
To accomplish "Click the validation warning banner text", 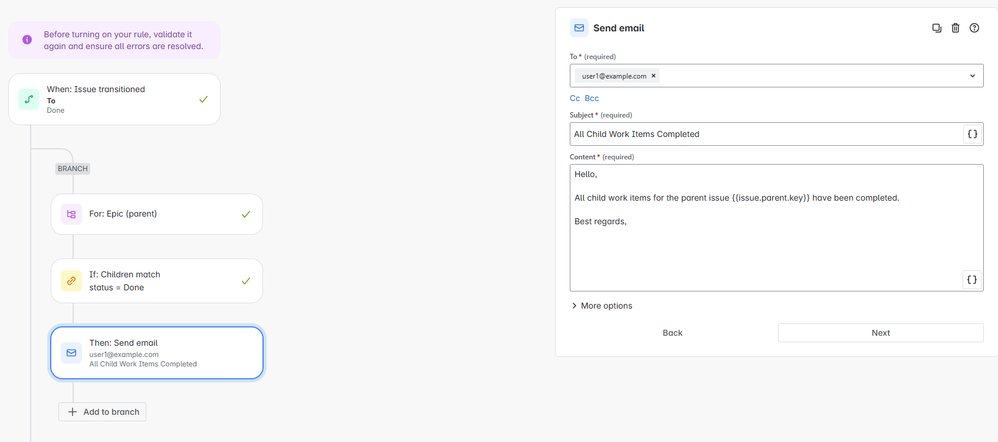I will 123,40.
